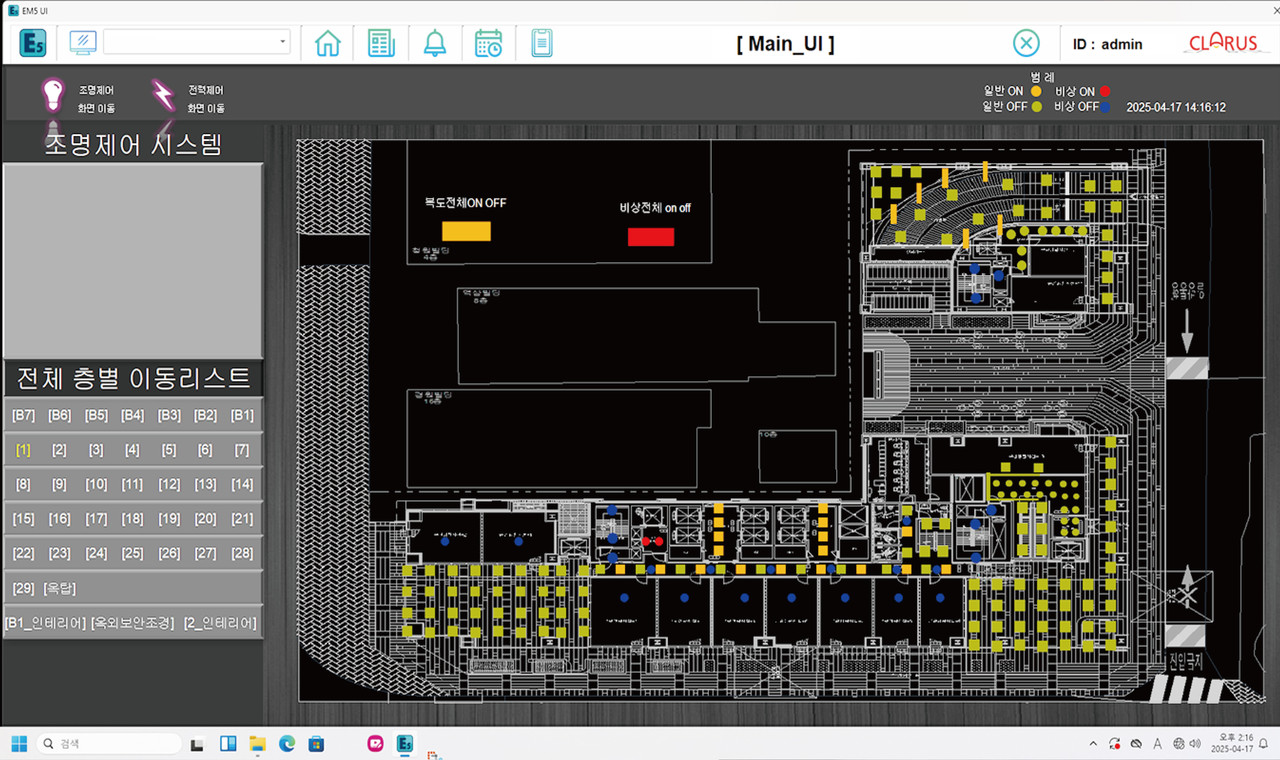The image size is (1280, 760).
Task: Open the report/news document icon
Action: 381,43
